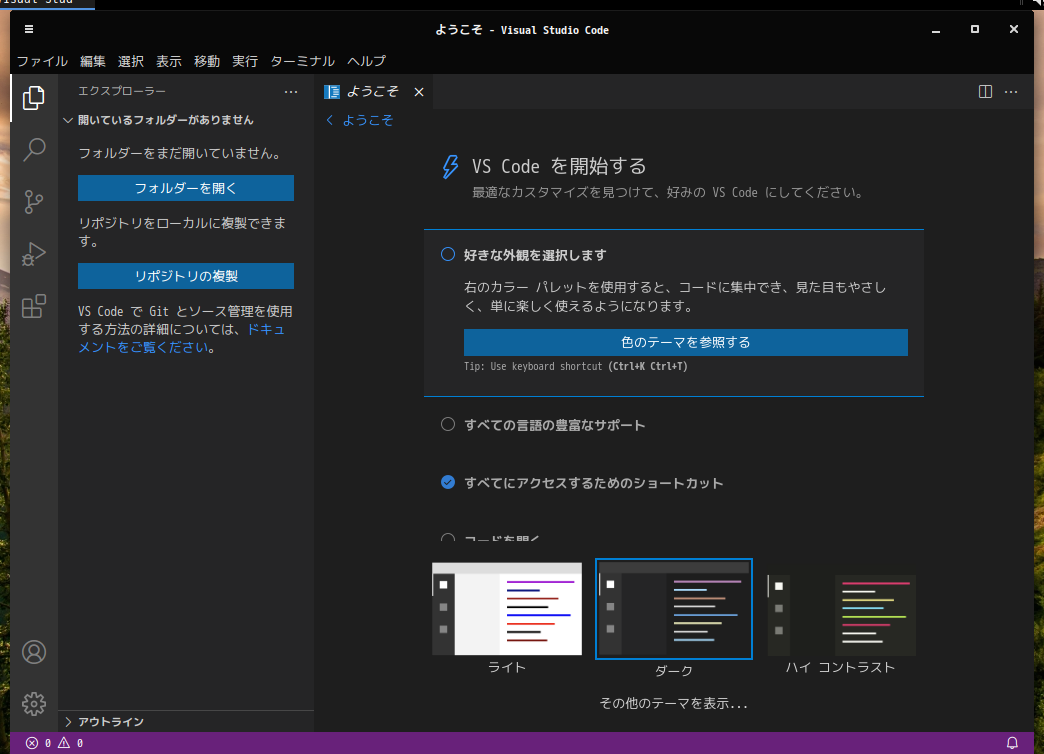
Task: Open editor more actions ellipsis
Action: [x=1011, y=92]
